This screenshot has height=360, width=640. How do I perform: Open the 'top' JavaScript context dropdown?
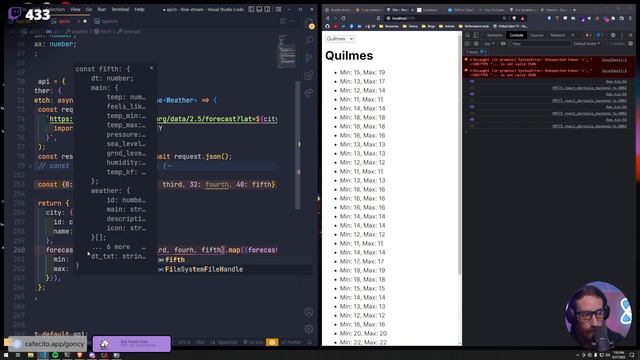pyautogui.click(x=489, y=43)
